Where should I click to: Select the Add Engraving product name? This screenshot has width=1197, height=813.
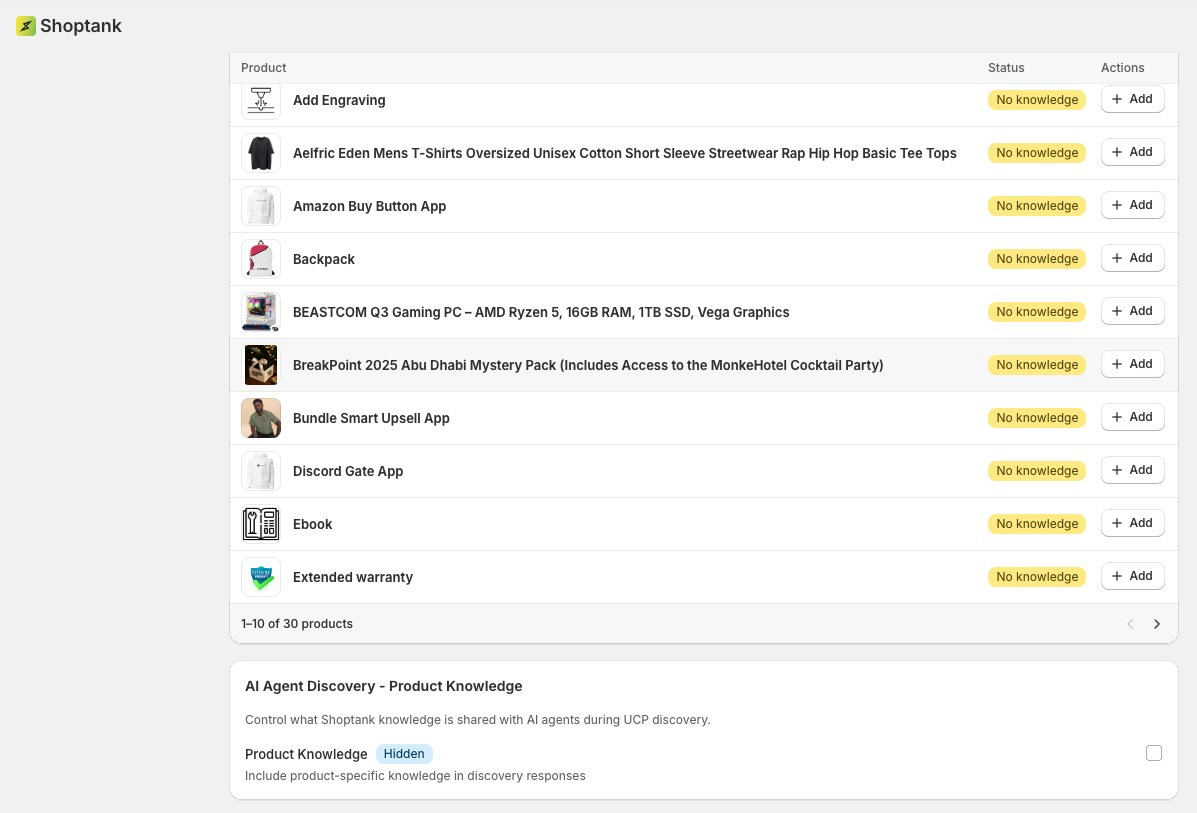339,101
